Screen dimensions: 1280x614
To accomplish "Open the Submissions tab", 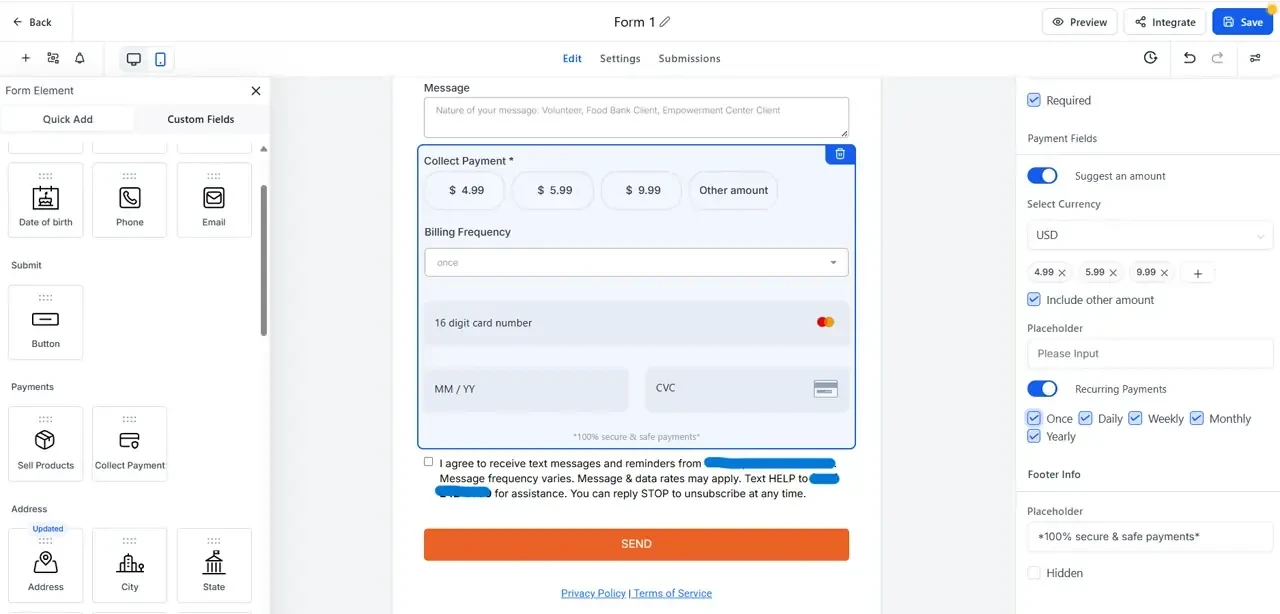I will 689,58.
